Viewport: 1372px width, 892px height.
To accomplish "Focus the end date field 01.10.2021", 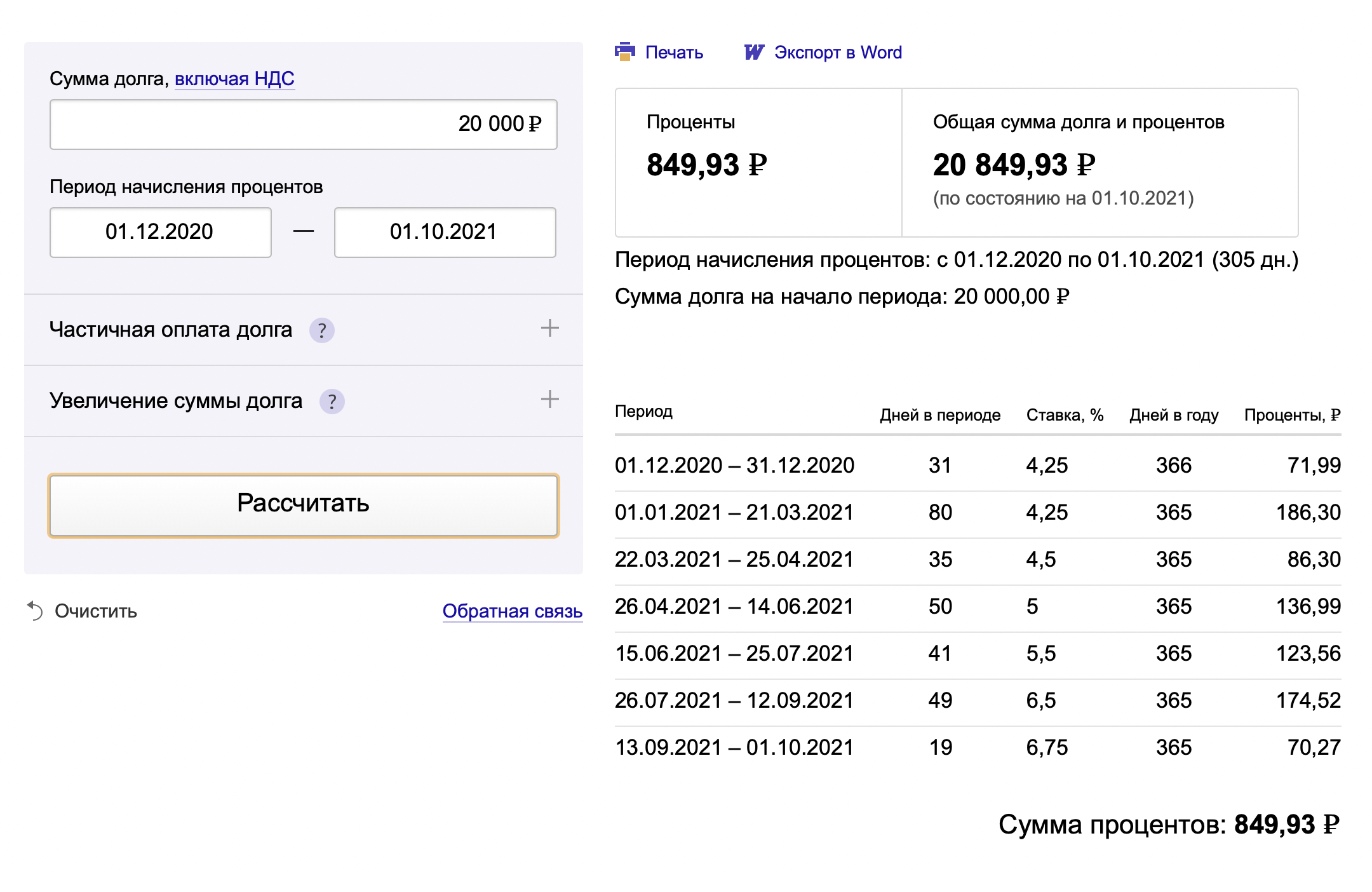I will coord(445,233).
